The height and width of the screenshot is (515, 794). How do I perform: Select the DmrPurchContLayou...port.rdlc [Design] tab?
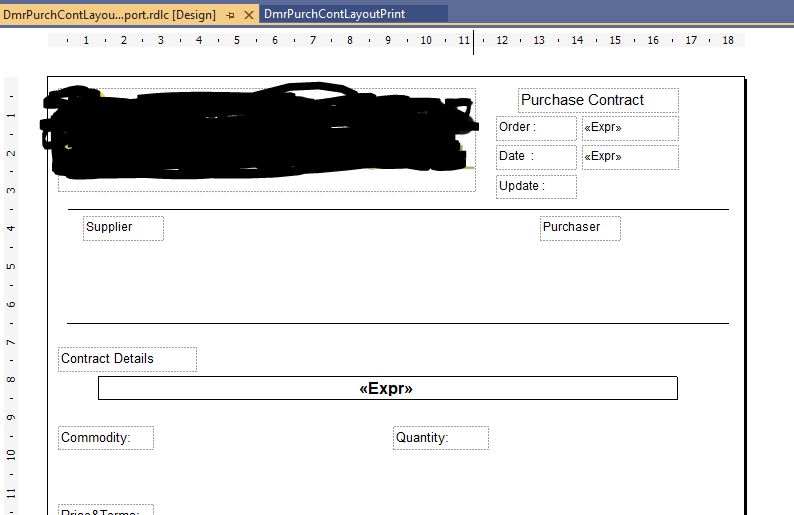point(109,15)
